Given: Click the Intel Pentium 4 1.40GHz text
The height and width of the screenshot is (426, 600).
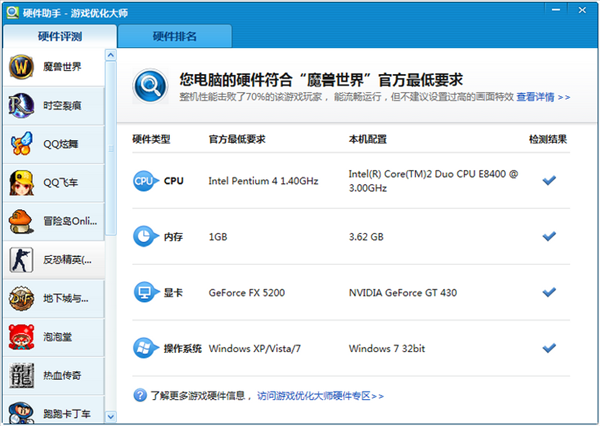Looking at the screenshot, I should [x=263, y=181].
